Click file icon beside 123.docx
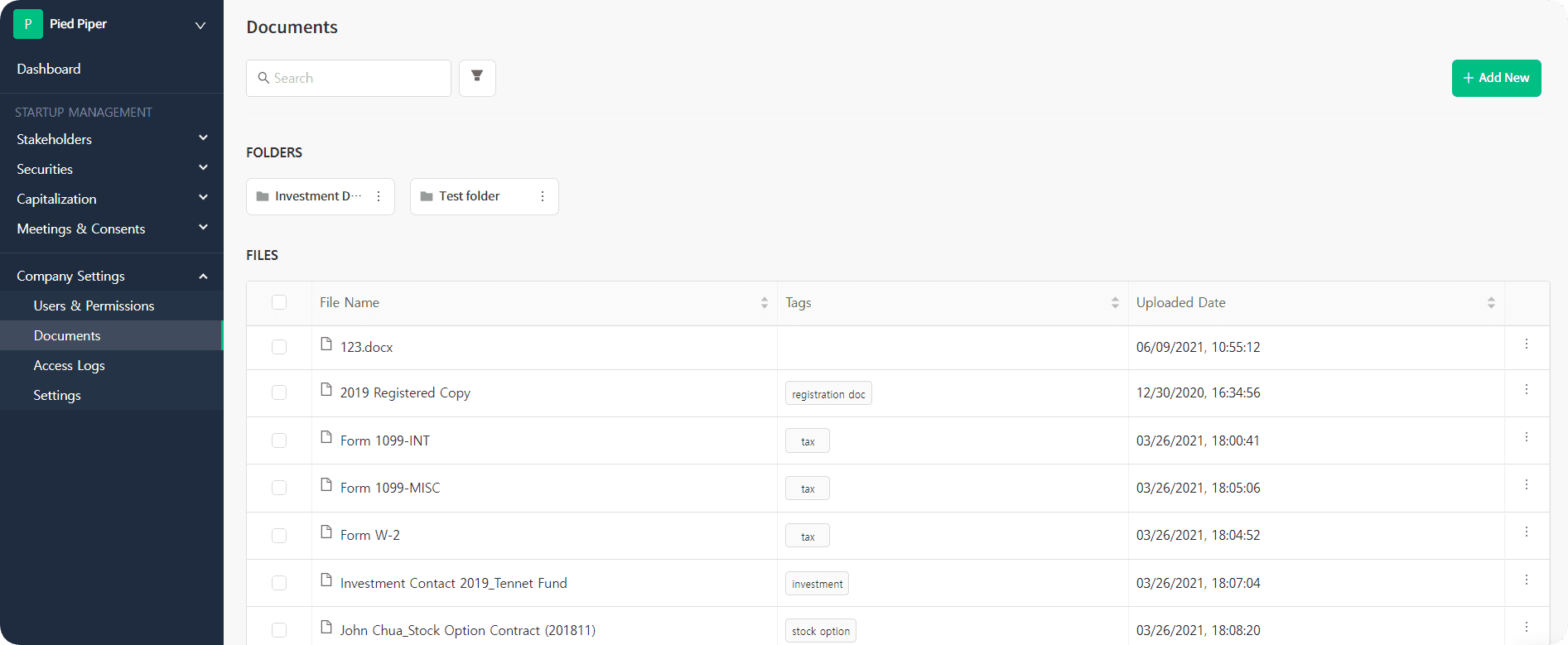Image resolution: width=1568 pixels, height=645 pixels. pyautogui.click(x=326, y=344)
